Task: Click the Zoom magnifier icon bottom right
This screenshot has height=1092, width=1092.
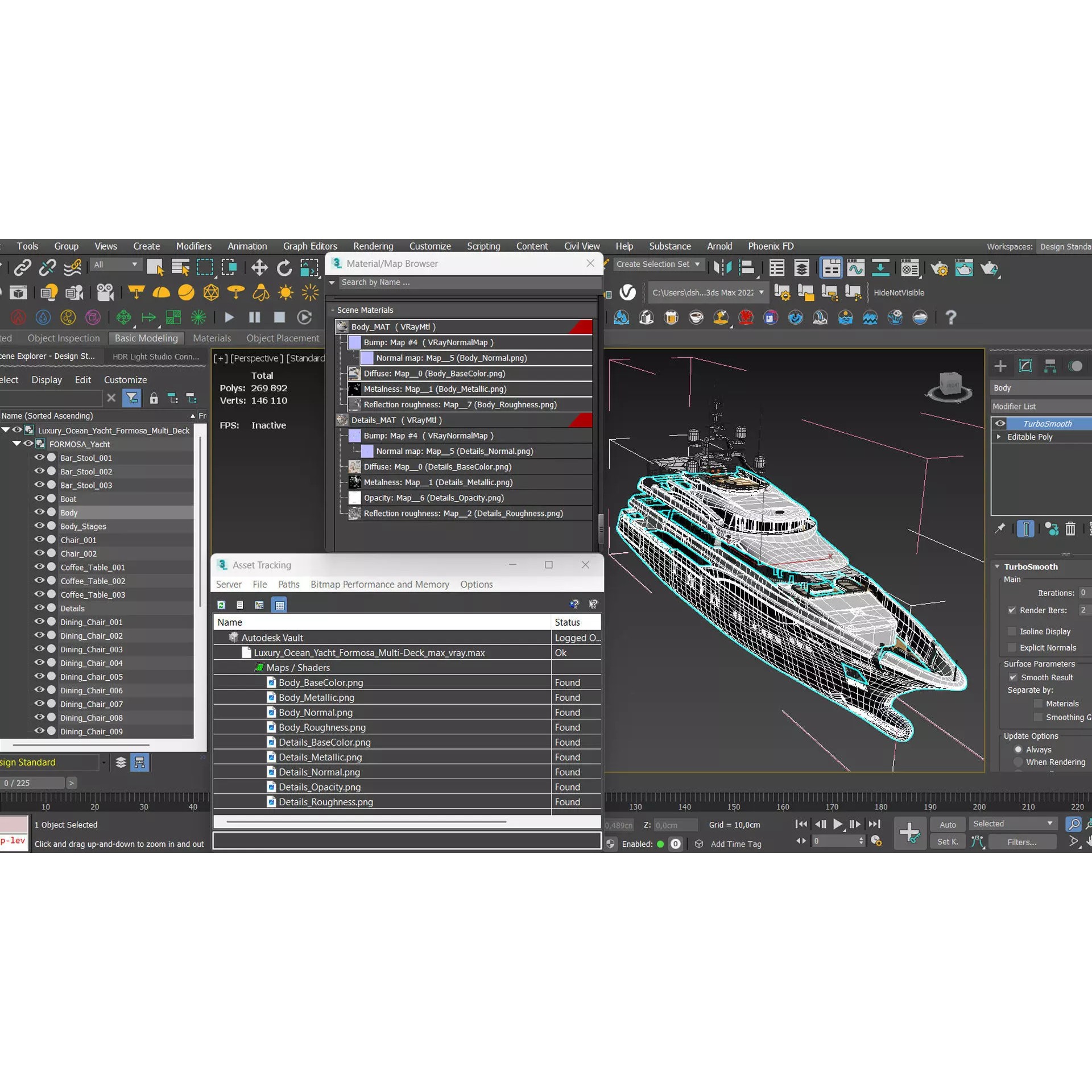Action: (1074, 824)
